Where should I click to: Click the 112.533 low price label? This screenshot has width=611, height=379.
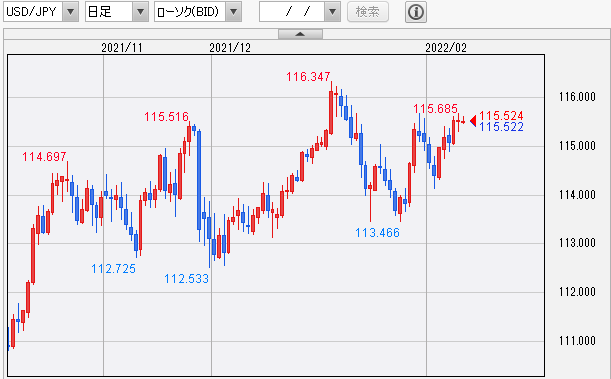186,279
